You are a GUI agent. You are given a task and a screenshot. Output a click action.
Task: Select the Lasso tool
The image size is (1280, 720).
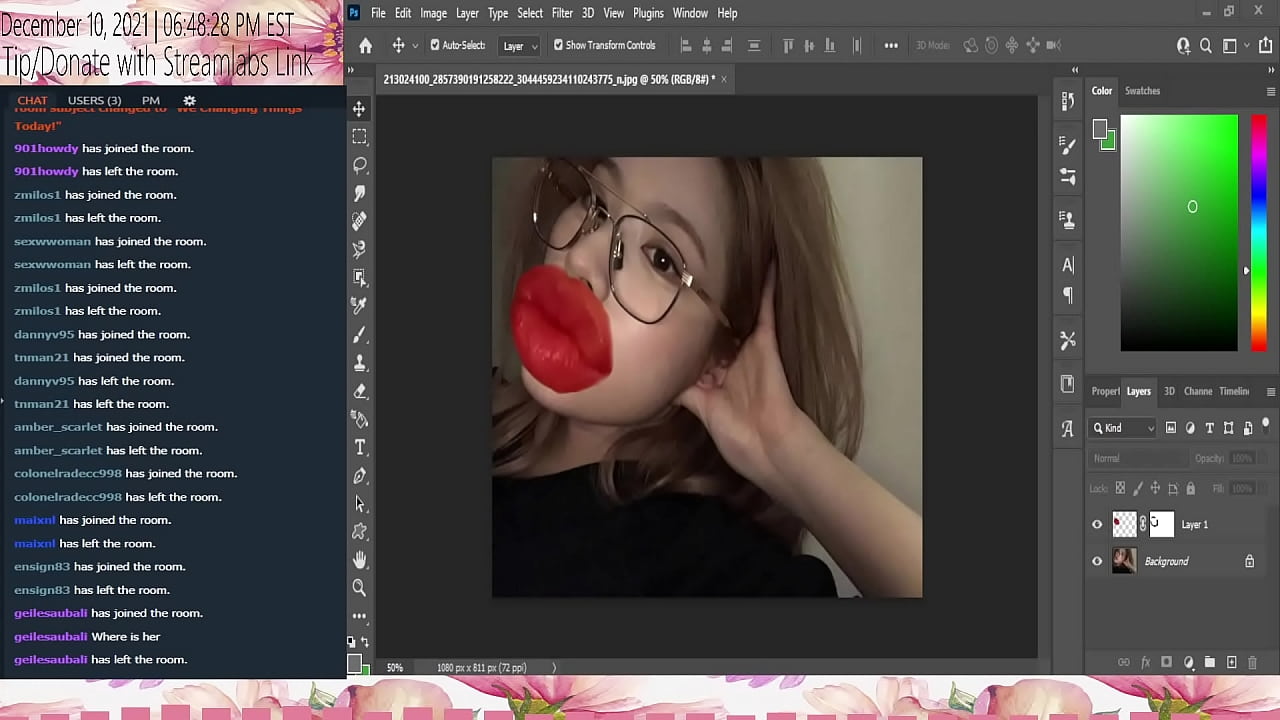click(360, 164)
